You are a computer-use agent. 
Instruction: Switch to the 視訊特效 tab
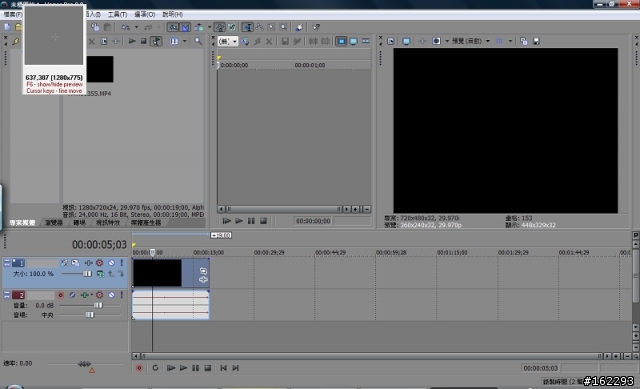pos(108,223)
